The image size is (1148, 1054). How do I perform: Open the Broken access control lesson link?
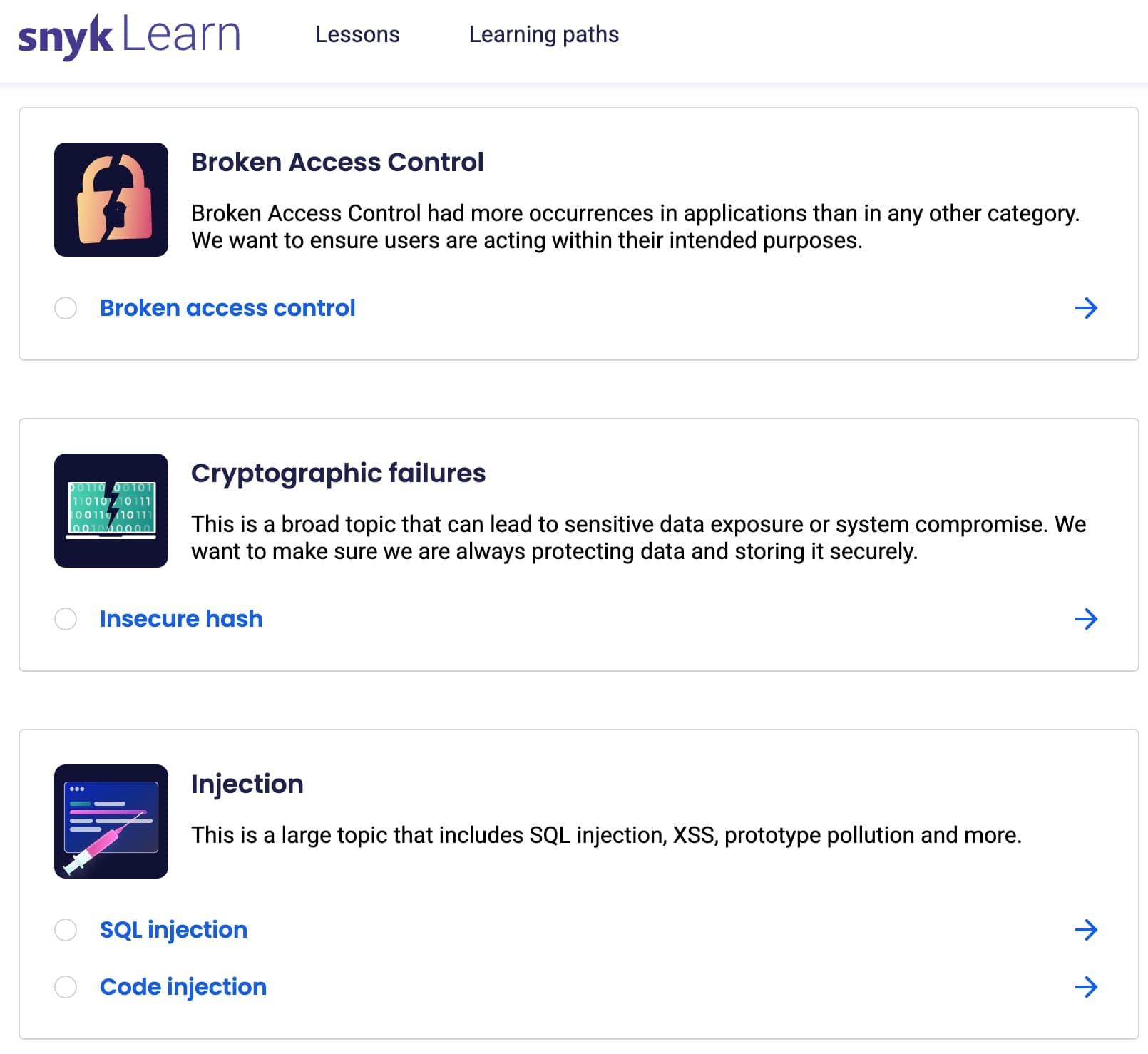(x=227, y=308)
